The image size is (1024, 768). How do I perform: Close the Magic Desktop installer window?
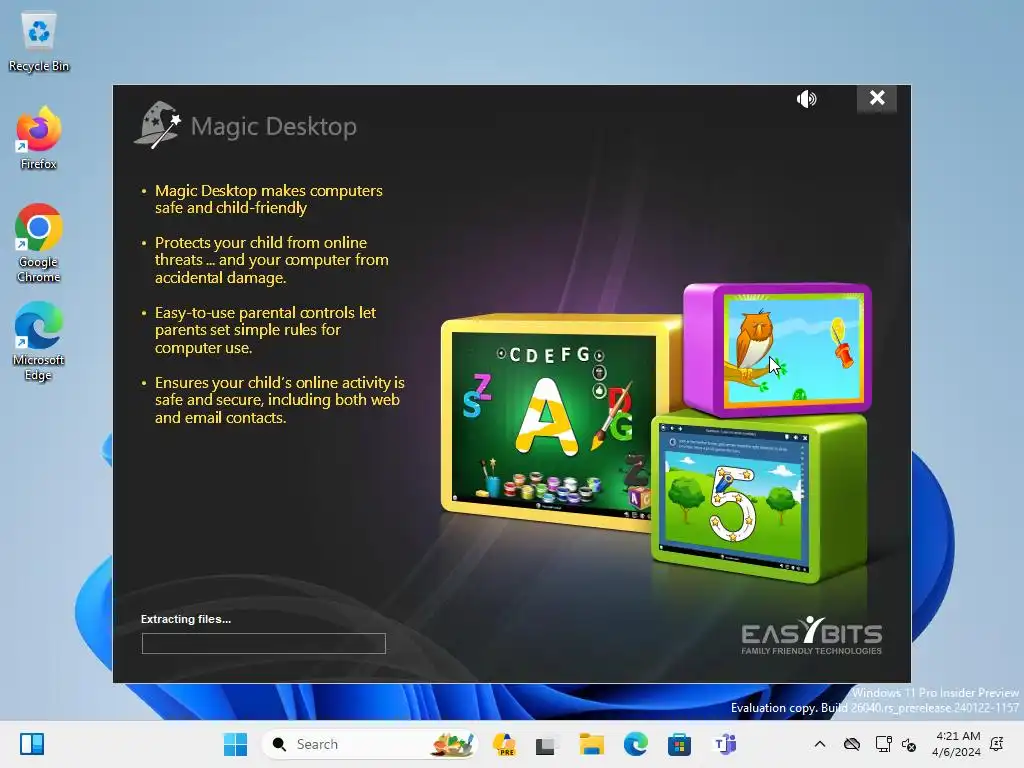click(x=876, y=98)
